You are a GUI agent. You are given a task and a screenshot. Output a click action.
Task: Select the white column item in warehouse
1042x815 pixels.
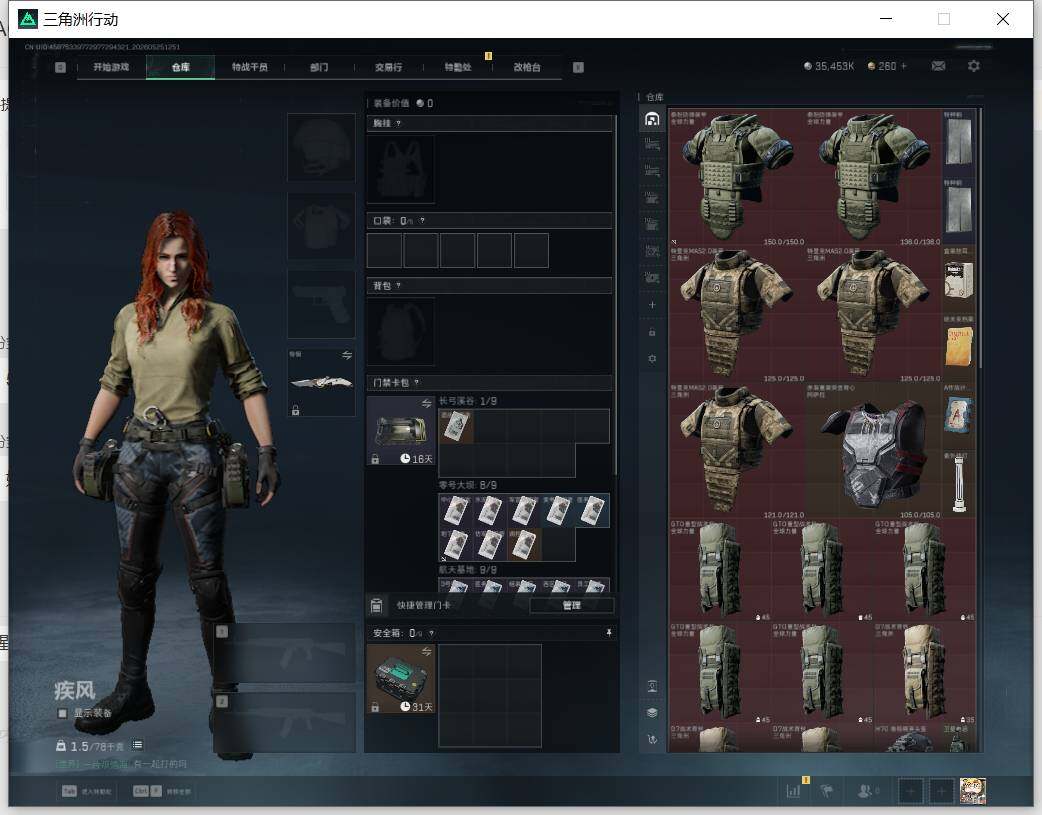coord(959,484)
